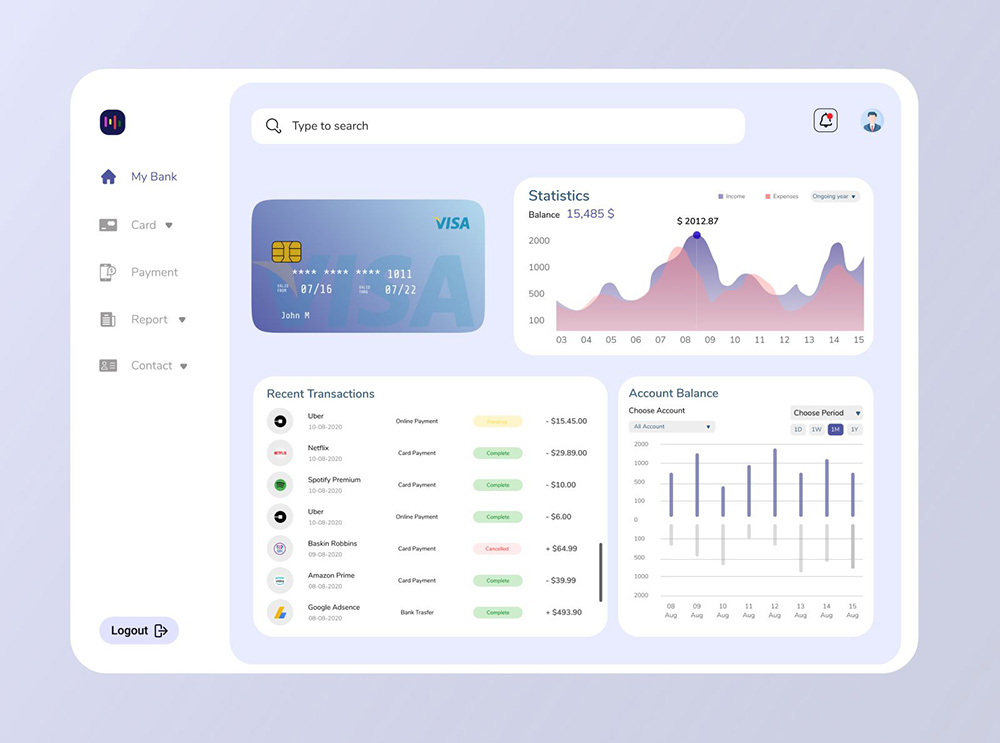The height and width of the screenshot is (743, 1000).
Task: Open the Ongoing year dropdown
Action: pyautogui.click(x=835, y=196)
